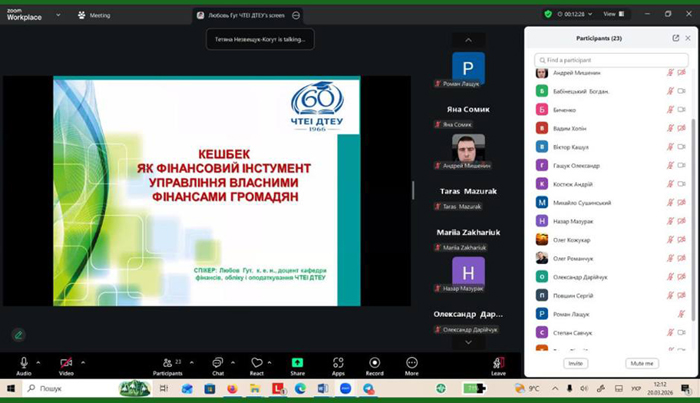Open the View layout dropdown
Viewport: 700px width, 403px height.
point(614,14)
